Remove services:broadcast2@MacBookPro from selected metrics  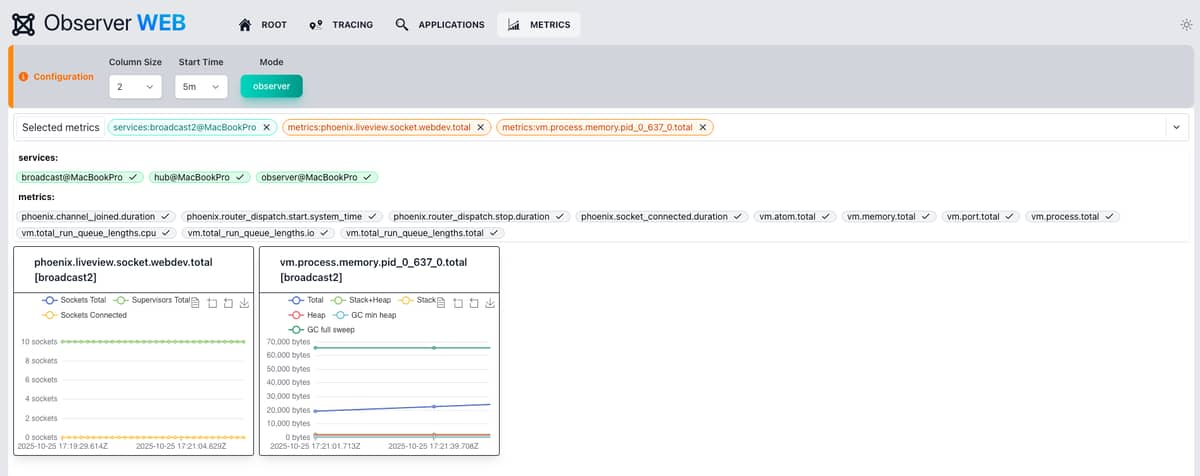[266, 127]
